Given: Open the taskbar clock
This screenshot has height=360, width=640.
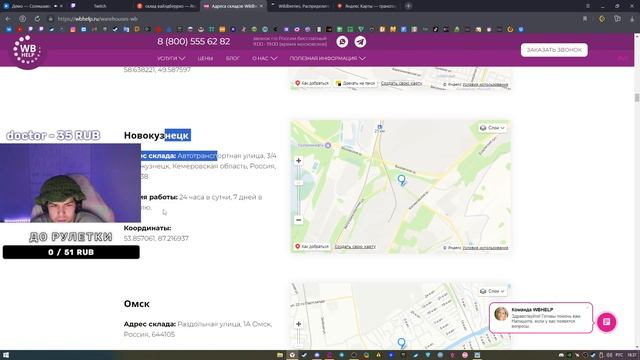Looking at the screenshot, I should (632, 355).
